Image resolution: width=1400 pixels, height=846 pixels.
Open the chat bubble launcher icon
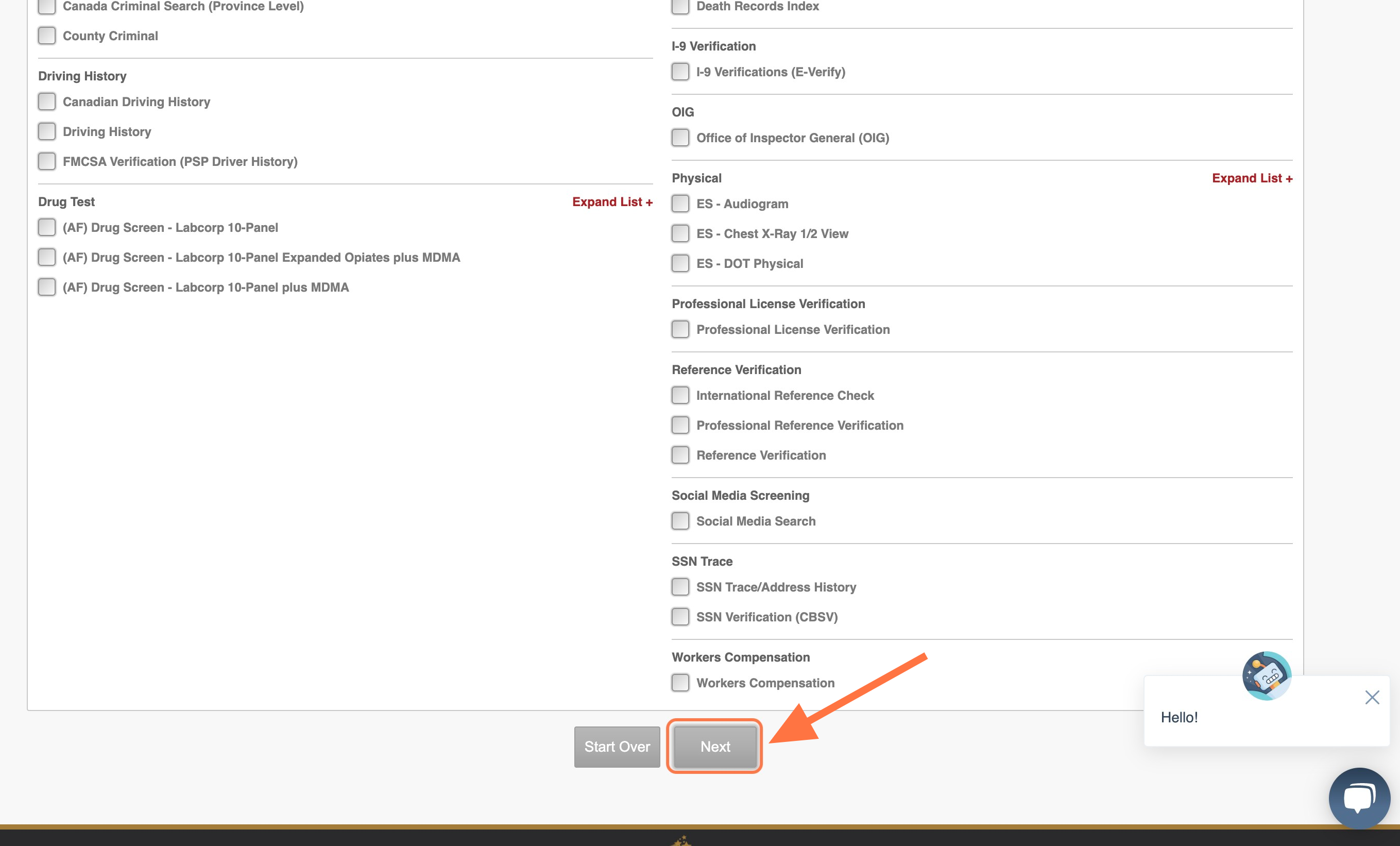(x=1359, y=798)
